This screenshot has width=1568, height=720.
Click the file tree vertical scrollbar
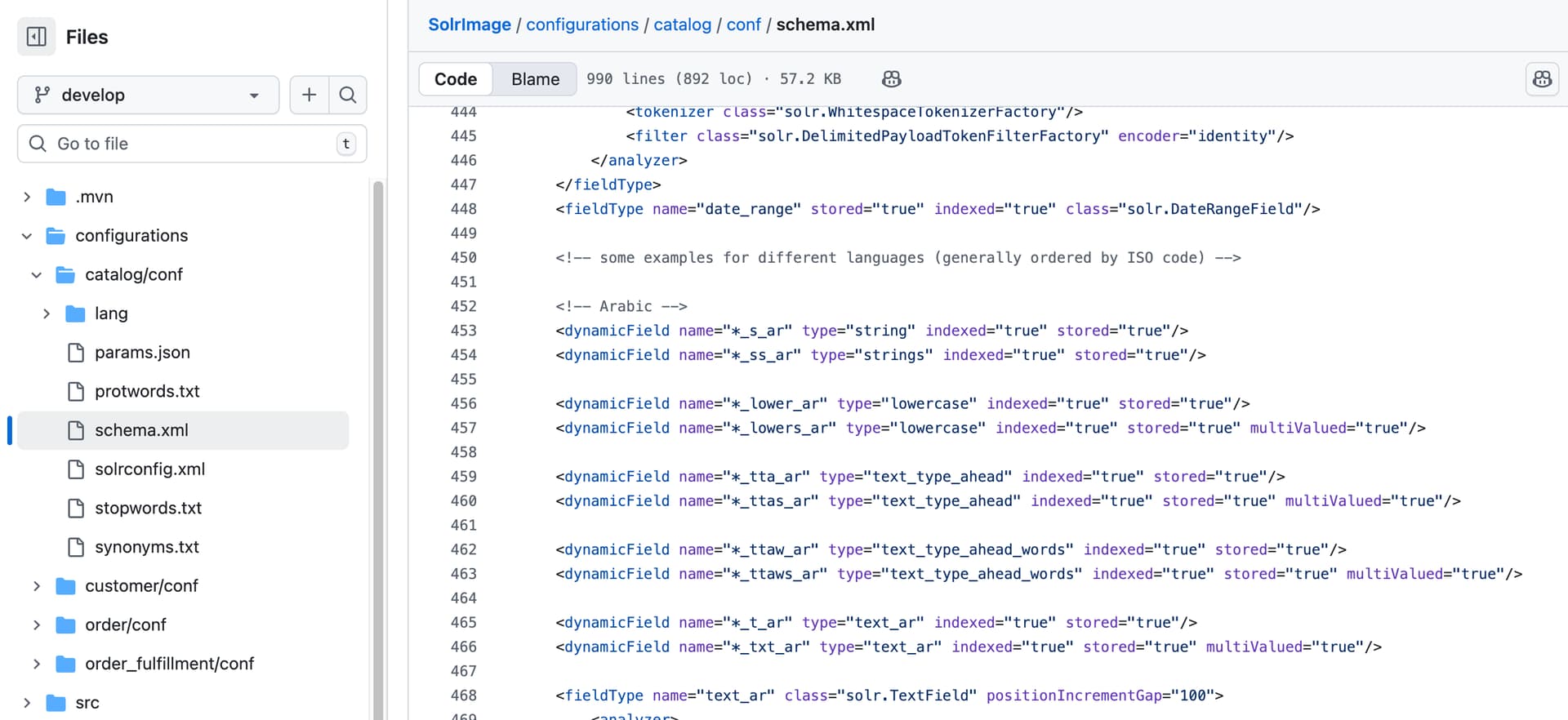coord(378,408)
